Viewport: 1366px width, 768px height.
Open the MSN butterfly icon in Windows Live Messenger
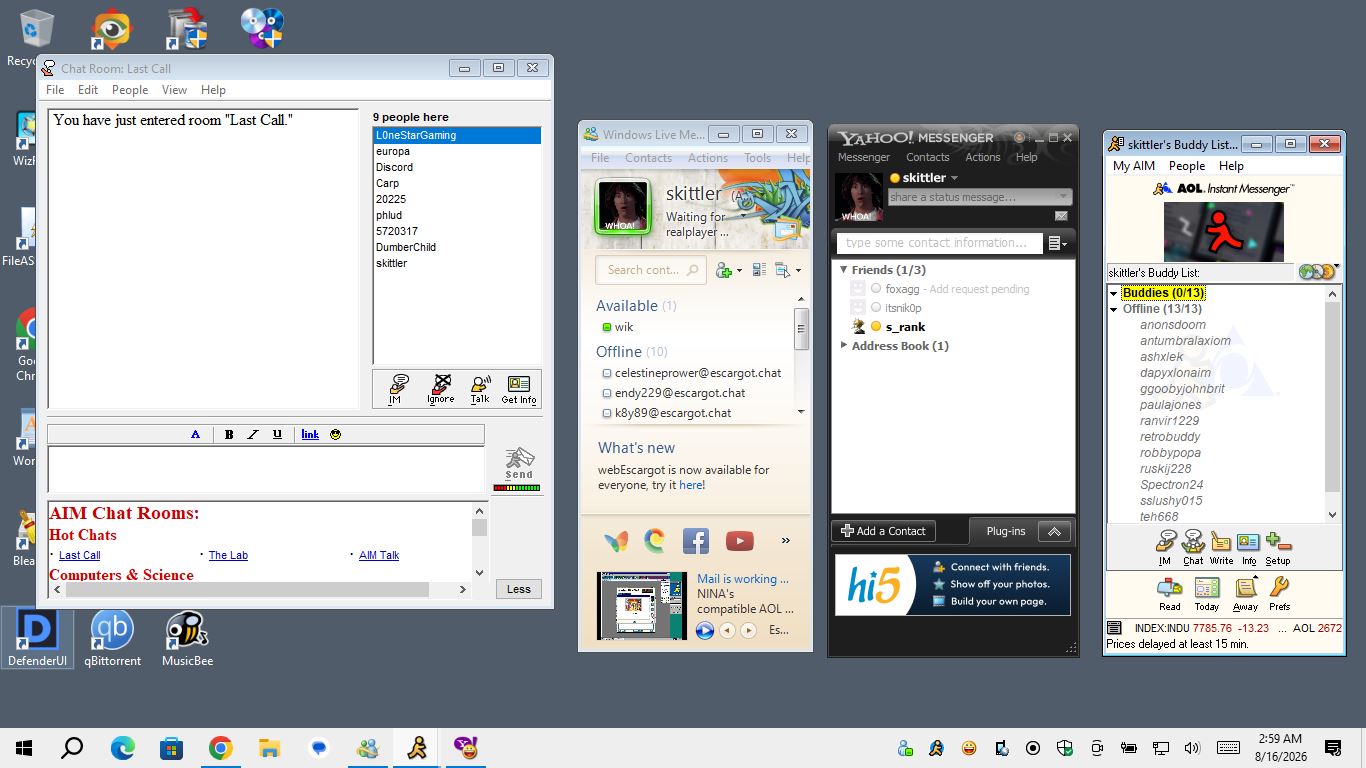coord(617,541)
